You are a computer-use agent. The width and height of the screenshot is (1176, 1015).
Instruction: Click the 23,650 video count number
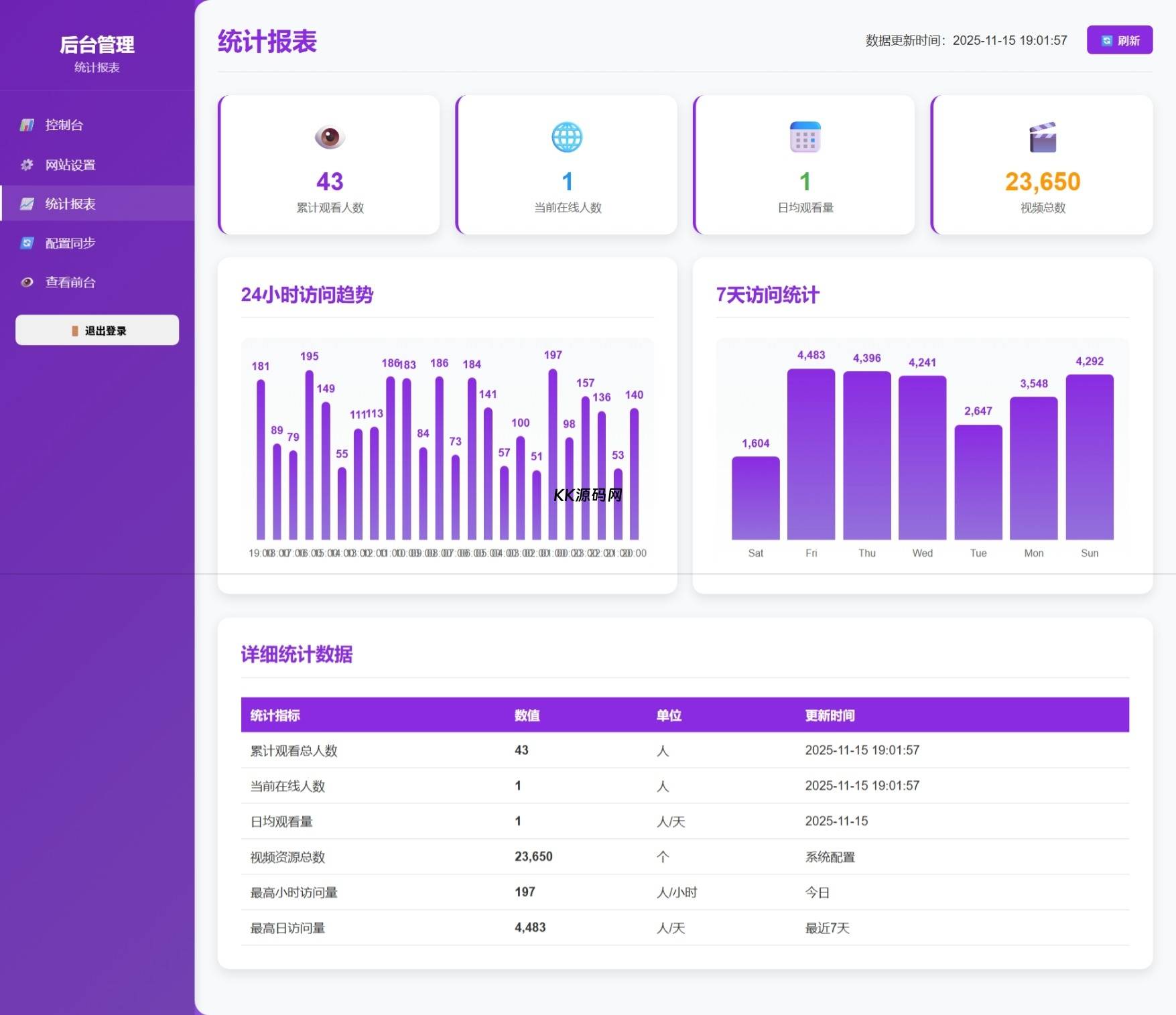(1043, 182)
